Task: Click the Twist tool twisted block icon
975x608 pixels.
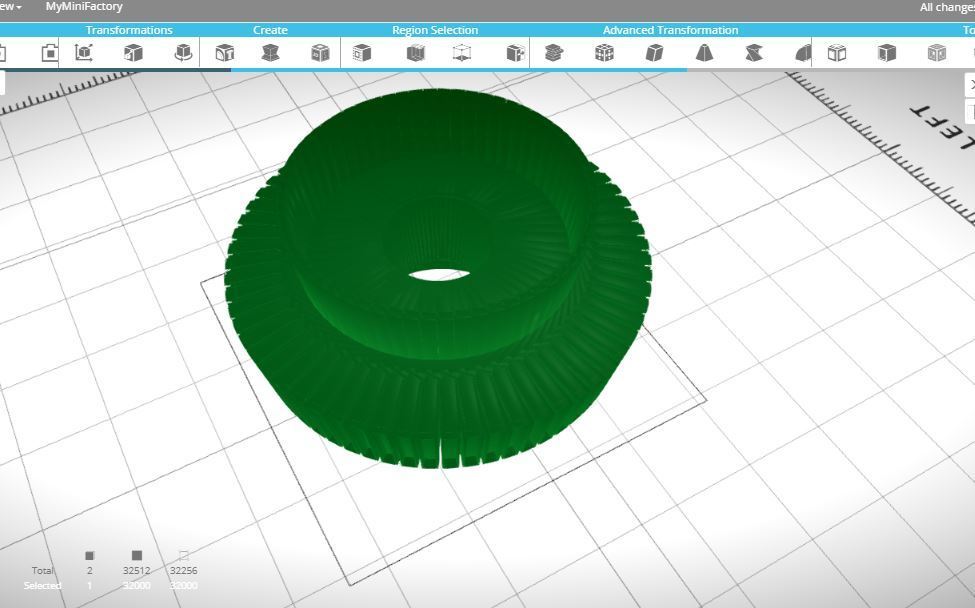Action: [754, 53]
